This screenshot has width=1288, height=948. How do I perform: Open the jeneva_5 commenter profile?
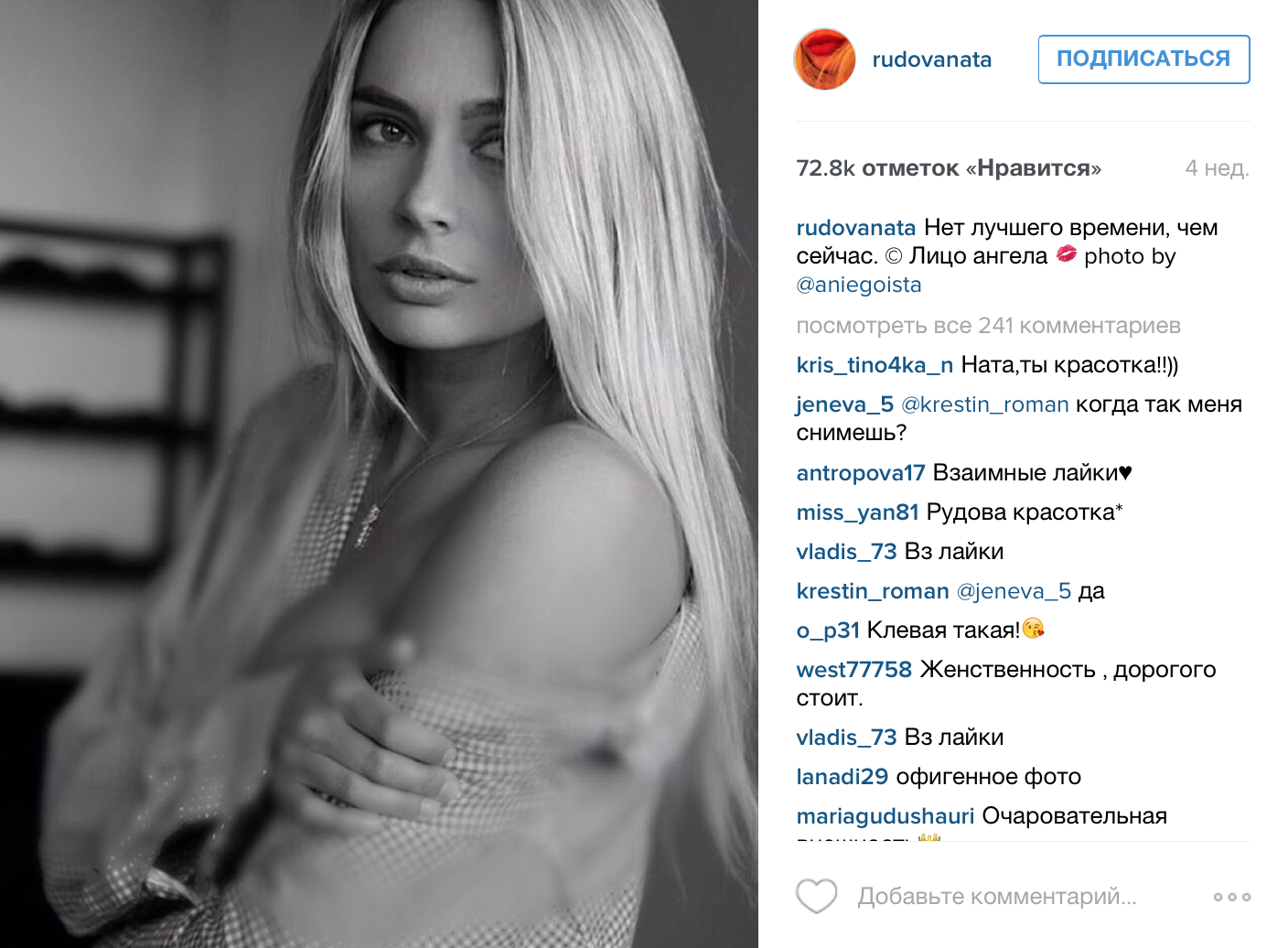click(x=844, y=404)
